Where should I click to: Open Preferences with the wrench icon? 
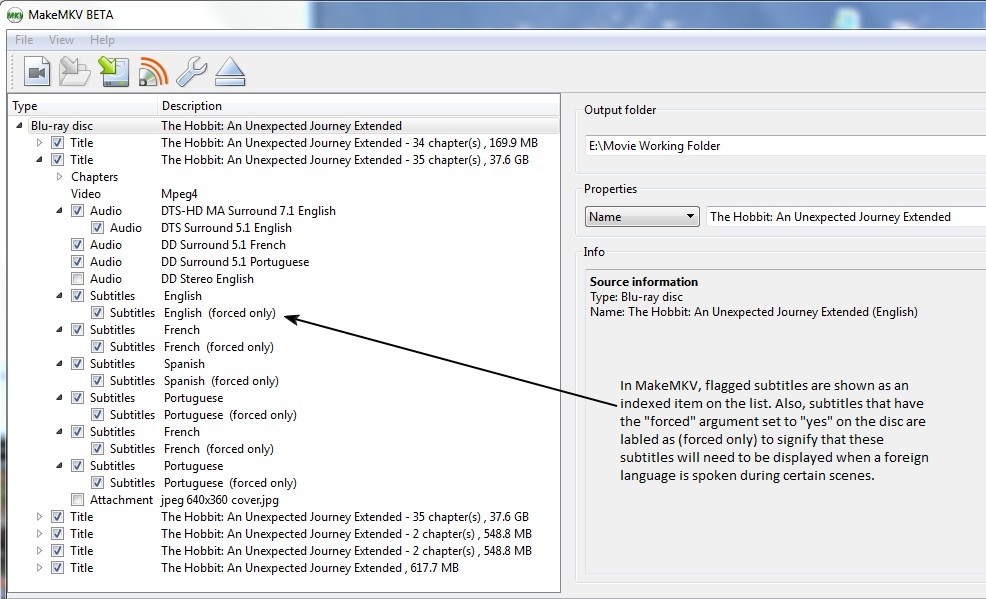pyautogui.click(x=192, y=72)
